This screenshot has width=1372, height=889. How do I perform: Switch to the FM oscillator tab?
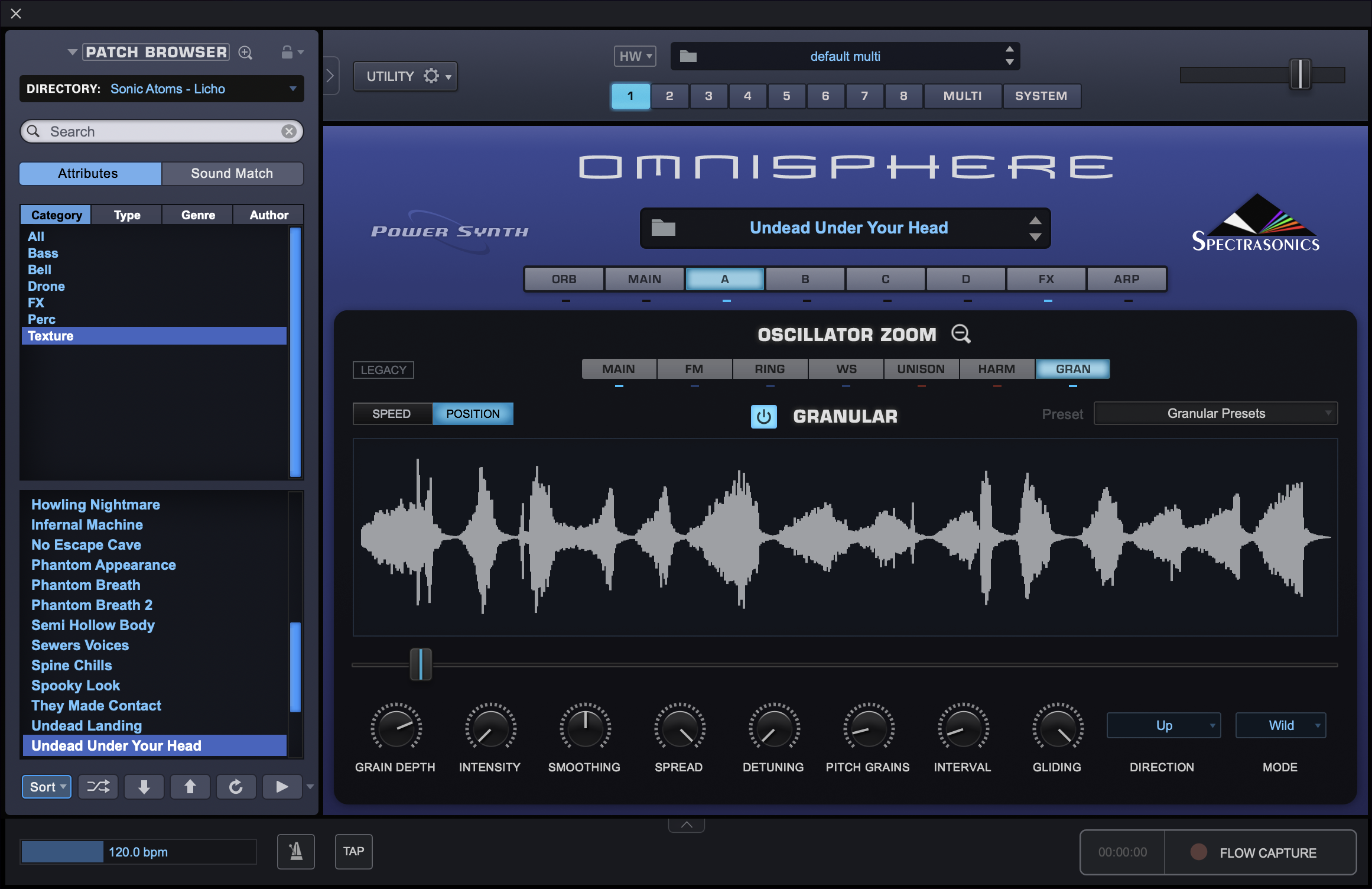[x=694, y=369]
